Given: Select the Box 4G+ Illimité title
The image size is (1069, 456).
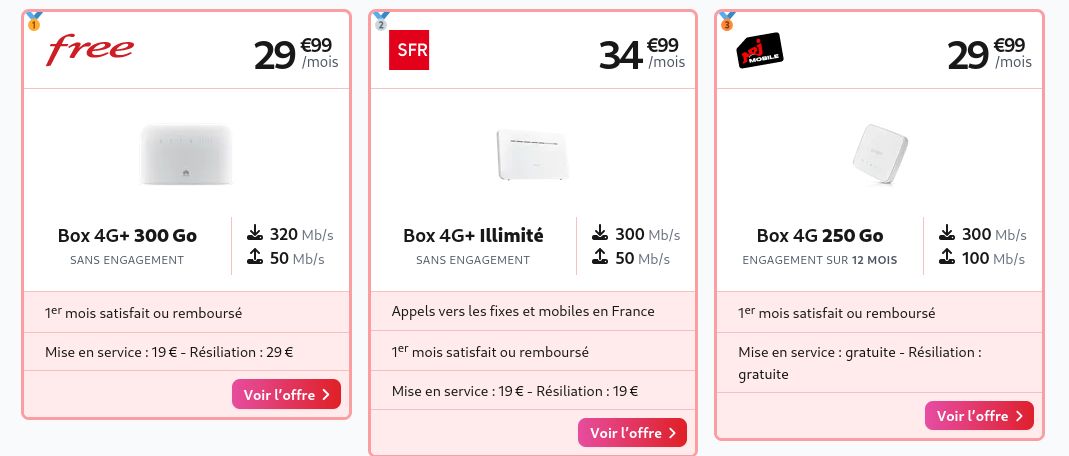Looking at the screenshot, I should click(x=473, y=236).
